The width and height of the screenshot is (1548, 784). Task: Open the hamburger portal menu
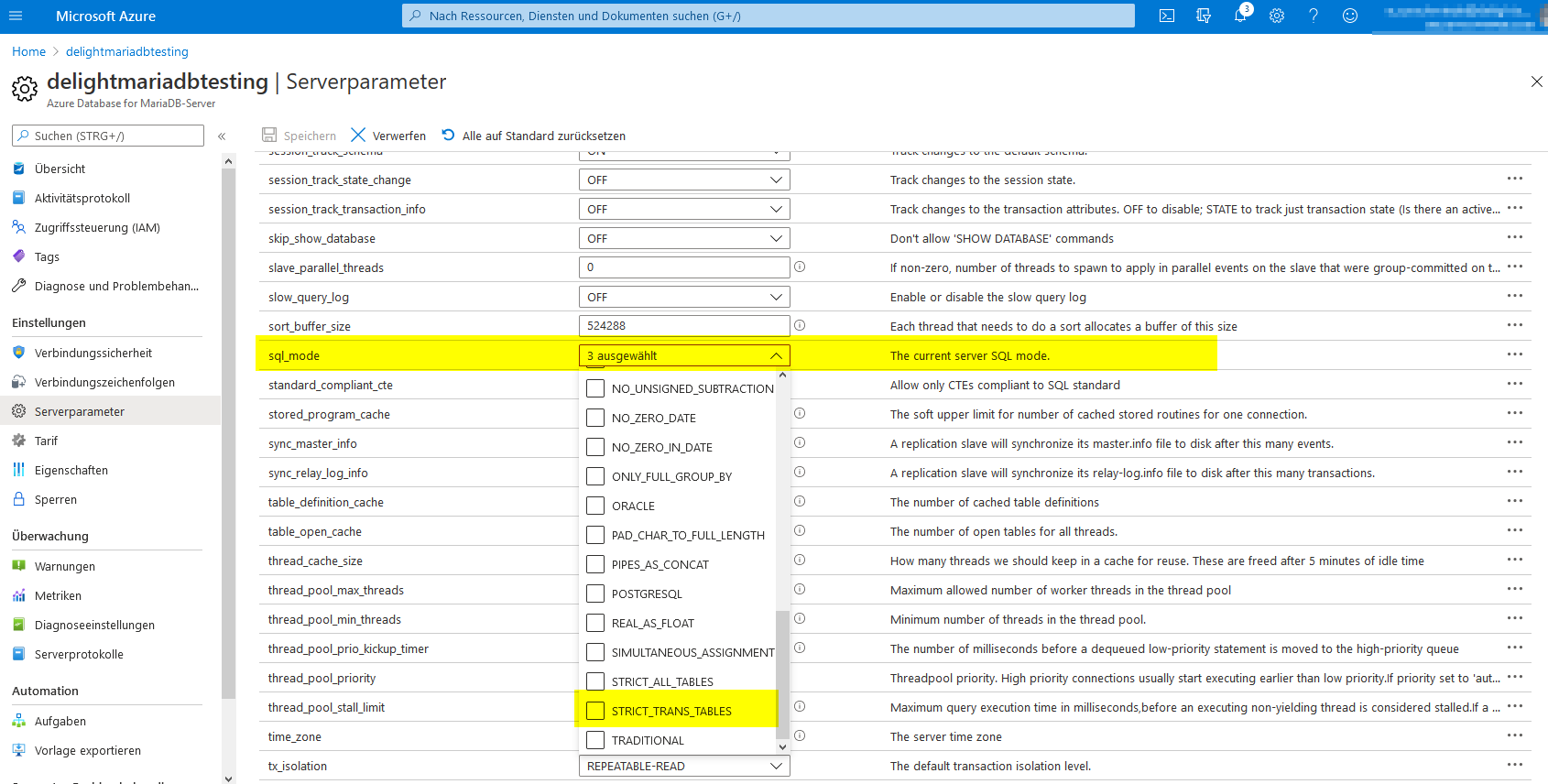16,16
